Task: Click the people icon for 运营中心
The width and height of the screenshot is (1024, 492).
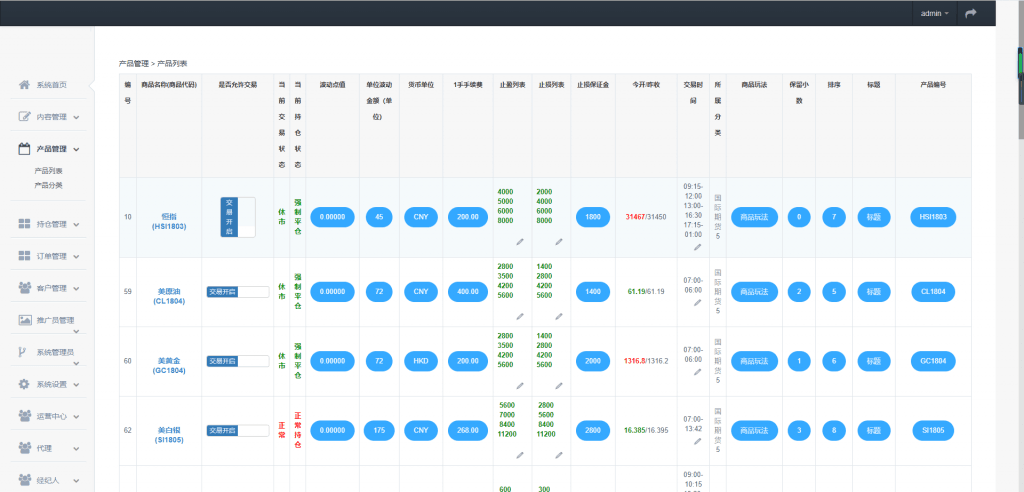Action: pyautogui.click(x=25, y=416)
